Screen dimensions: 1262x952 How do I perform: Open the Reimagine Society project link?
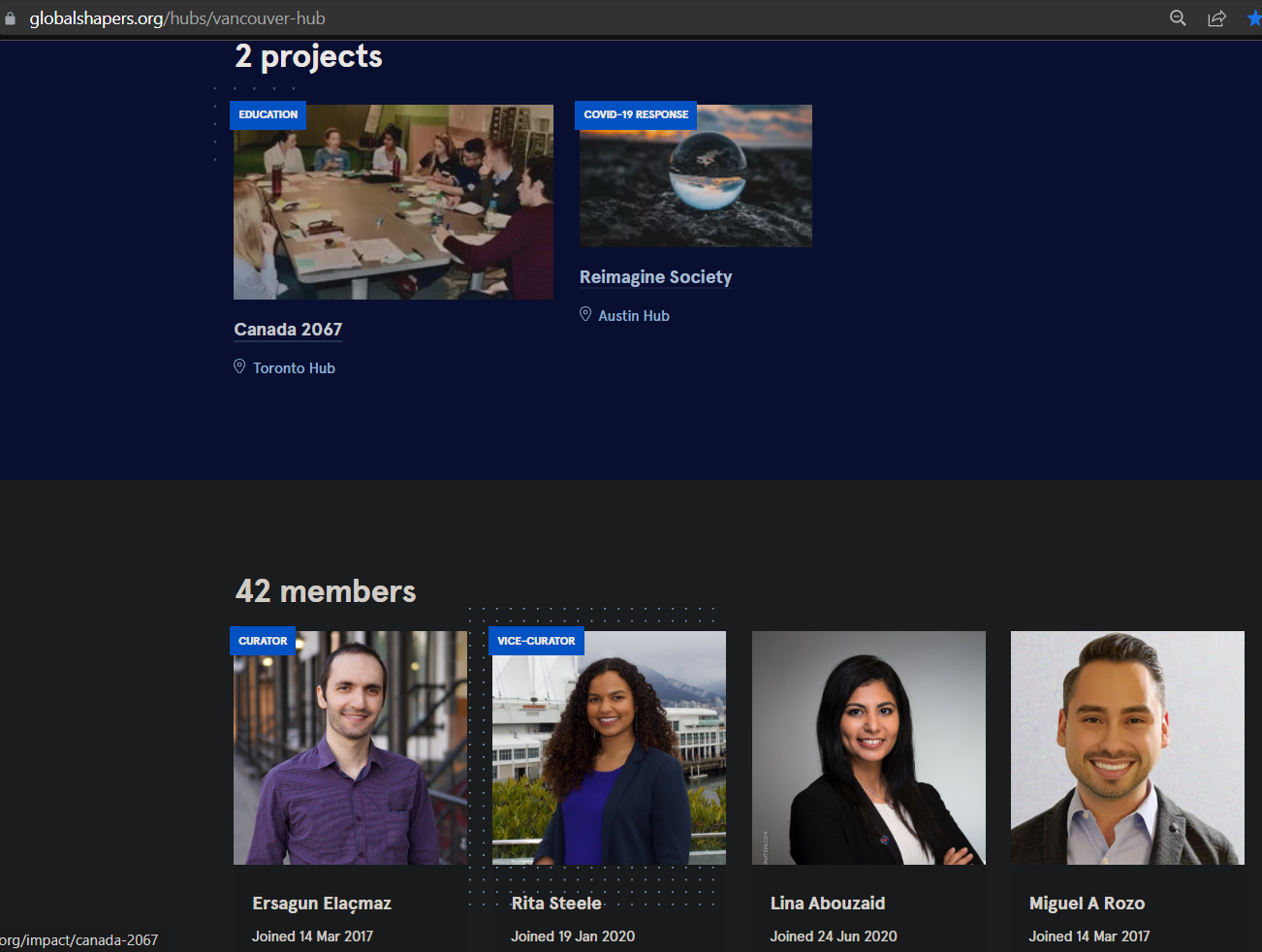pyautogui.click(x=655, y=277)
